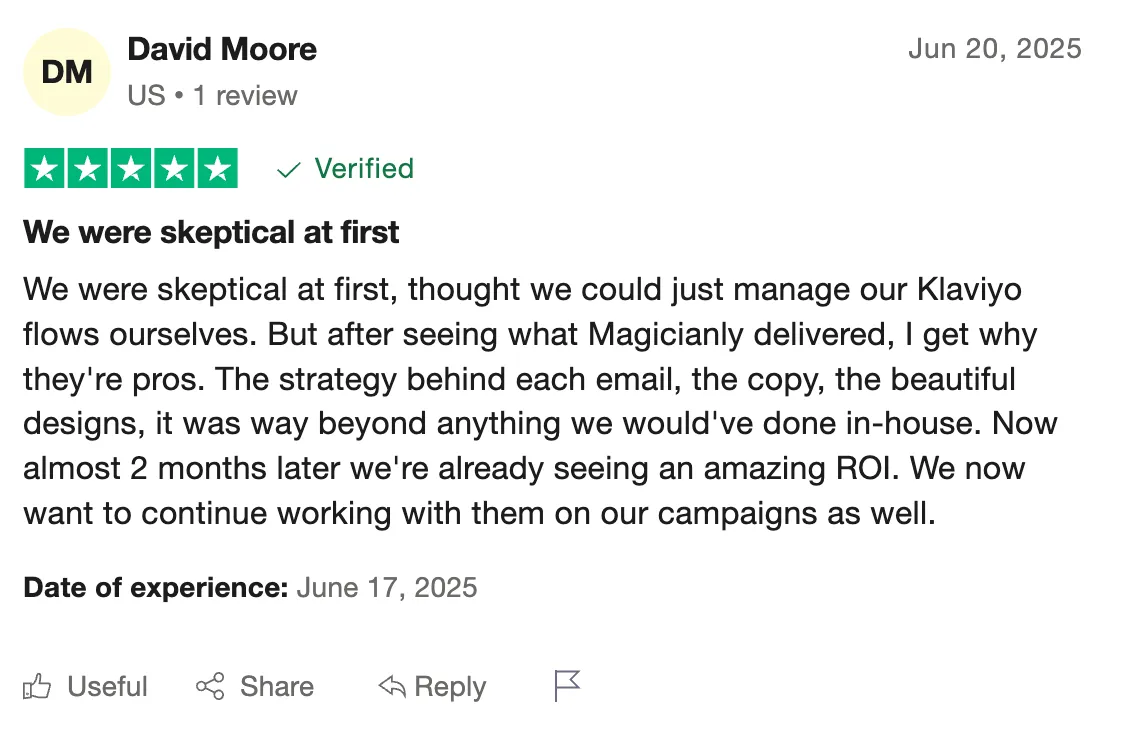Click the Verified label text

click(364, 169)
